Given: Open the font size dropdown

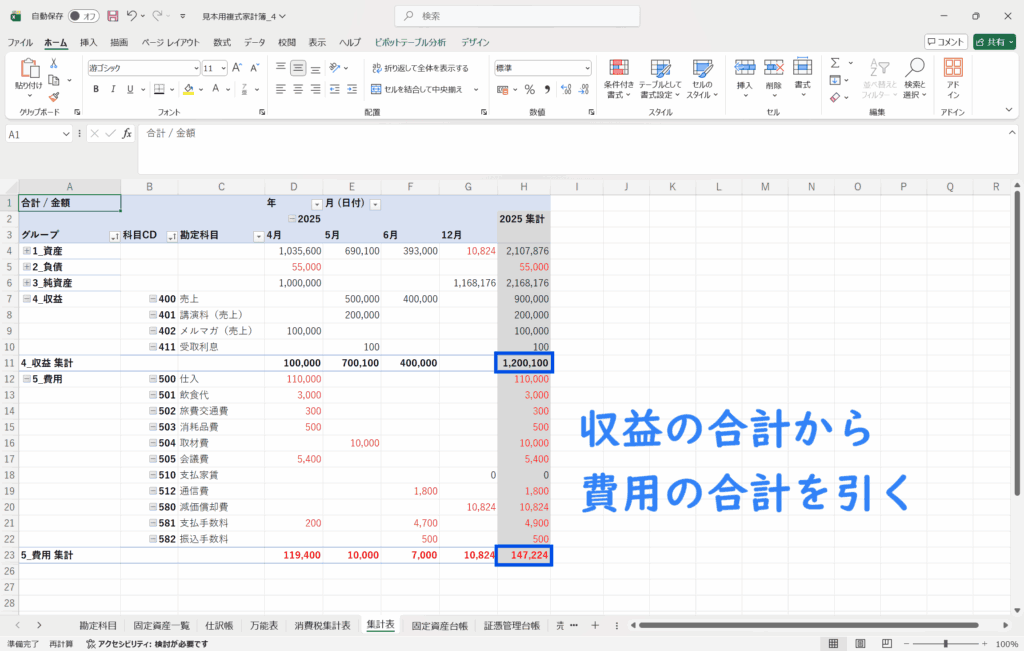Looking at the screenshot, I should click(222, 68).
